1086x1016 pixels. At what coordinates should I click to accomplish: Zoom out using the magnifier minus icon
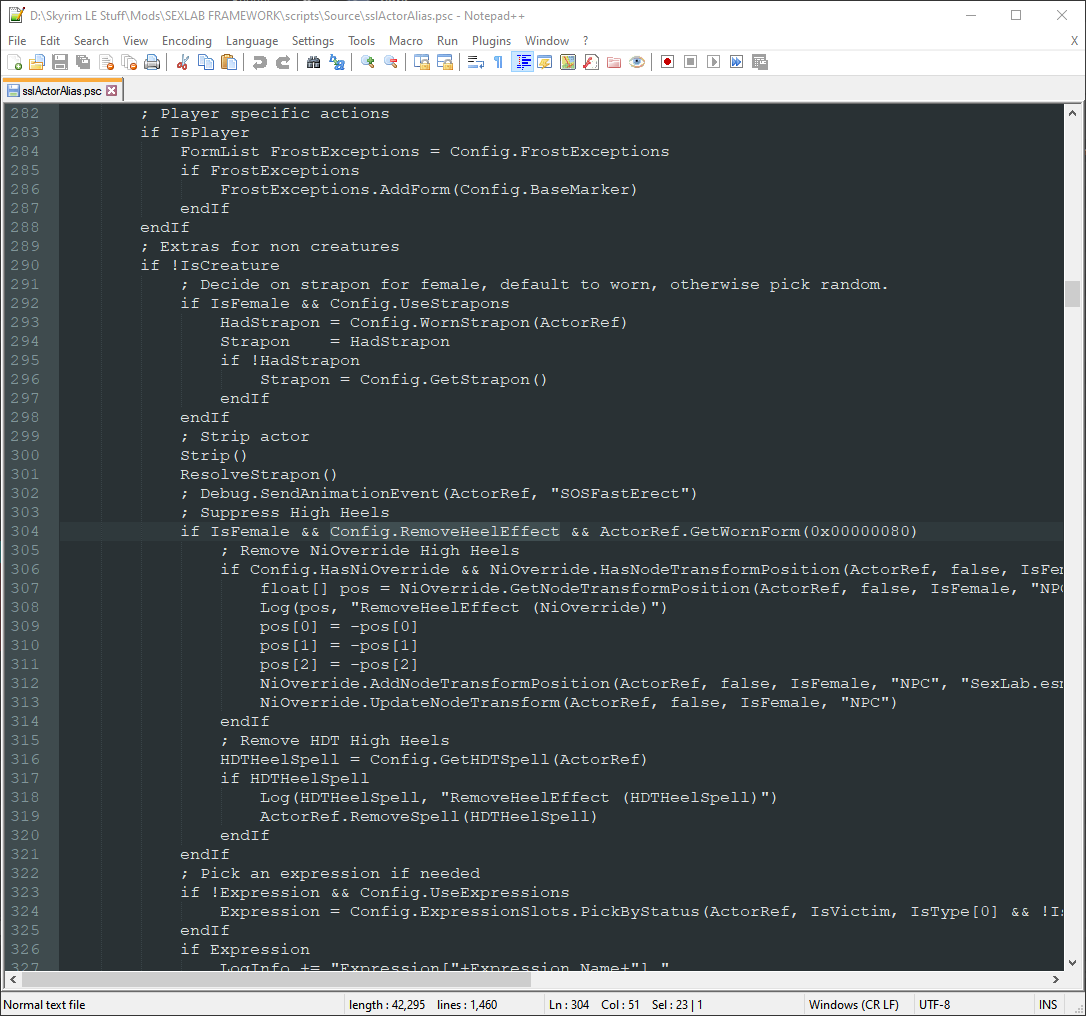[391, 62]
